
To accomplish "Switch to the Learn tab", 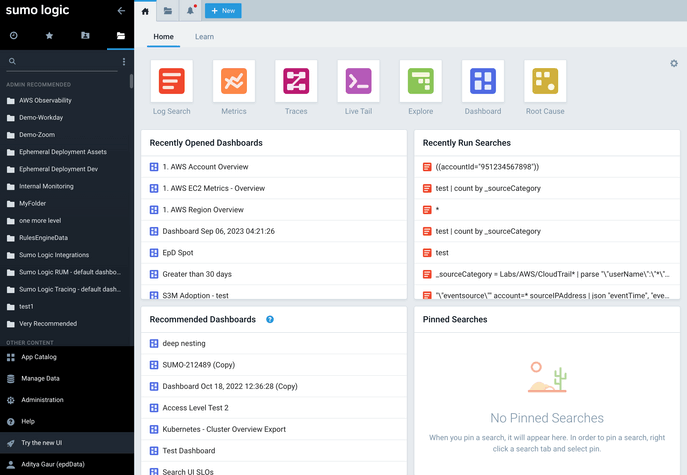I will tap(205, 37).
